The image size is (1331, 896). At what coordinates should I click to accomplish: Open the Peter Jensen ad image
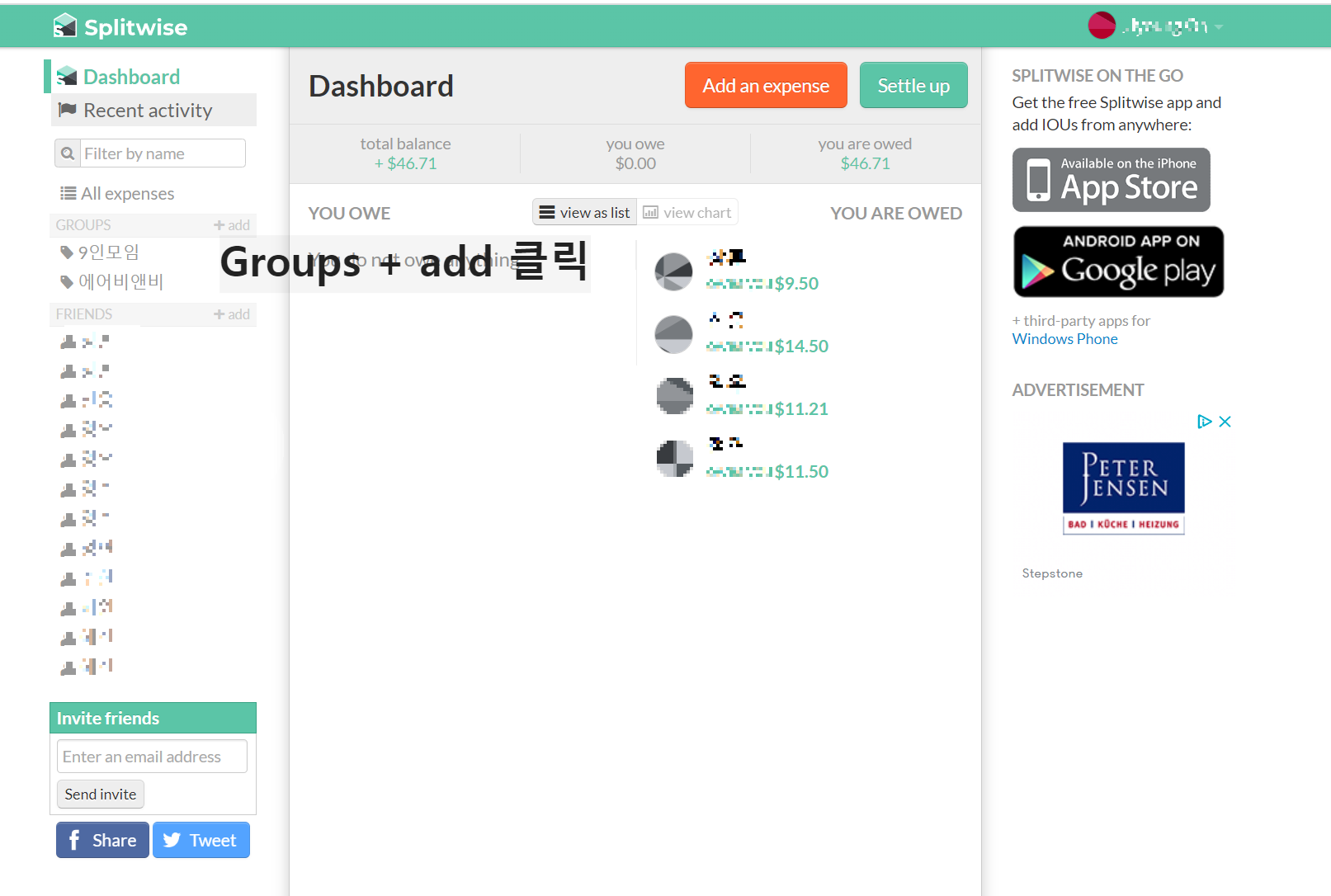point(1123,488)
